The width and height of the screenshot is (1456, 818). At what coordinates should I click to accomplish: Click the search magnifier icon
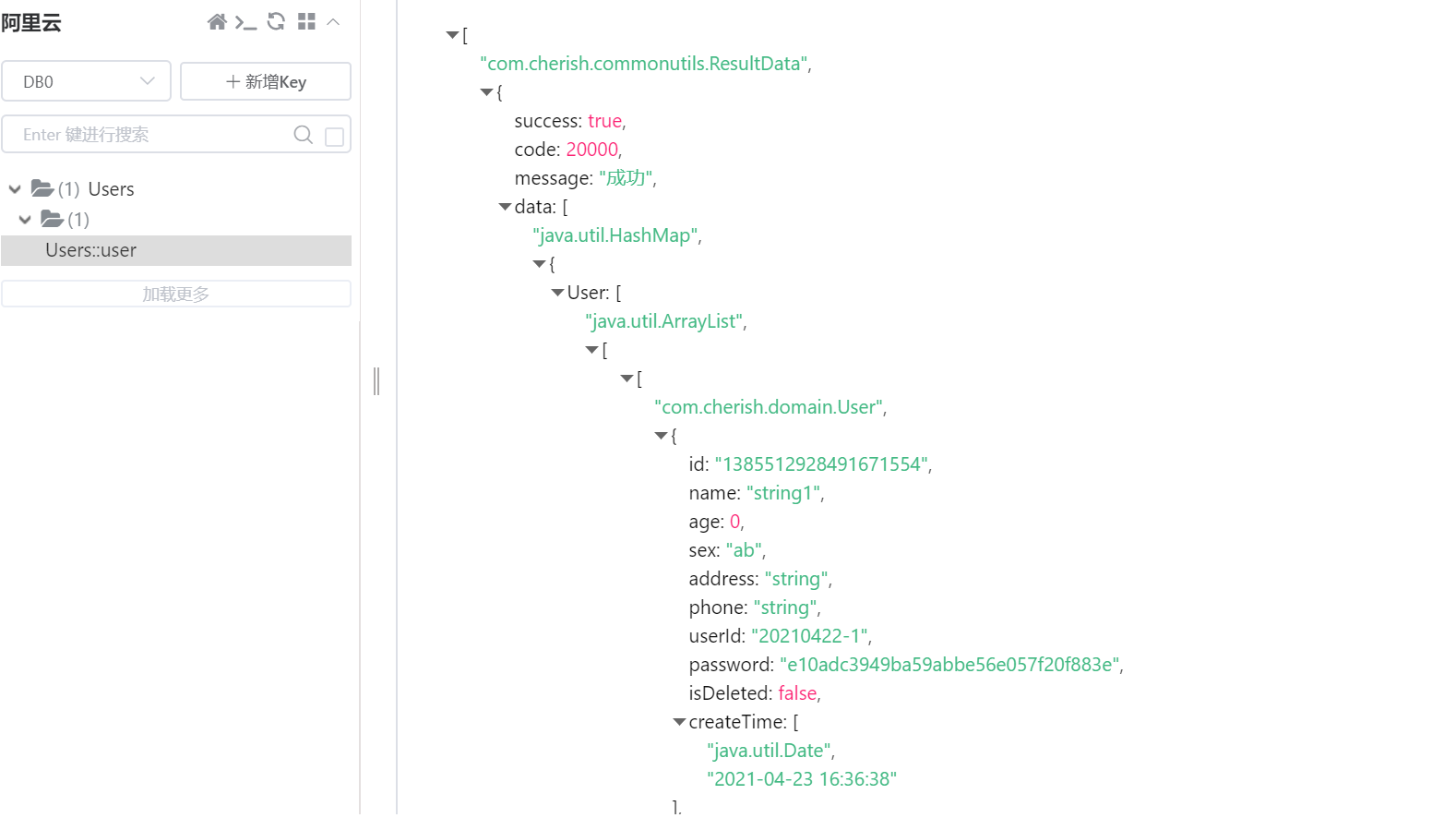click(303, 135)
